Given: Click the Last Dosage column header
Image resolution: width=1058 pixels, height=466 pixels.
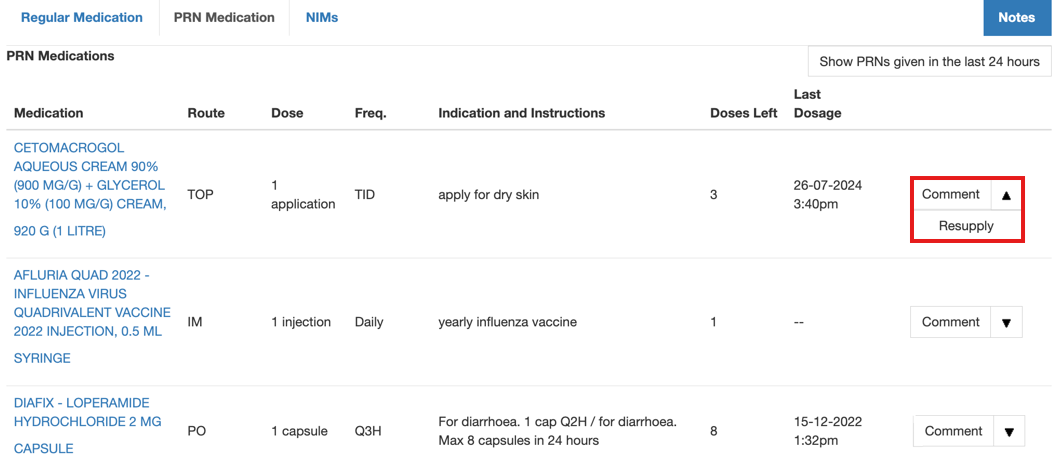Looking at the screenshot, I should click(x=817, y=104).
